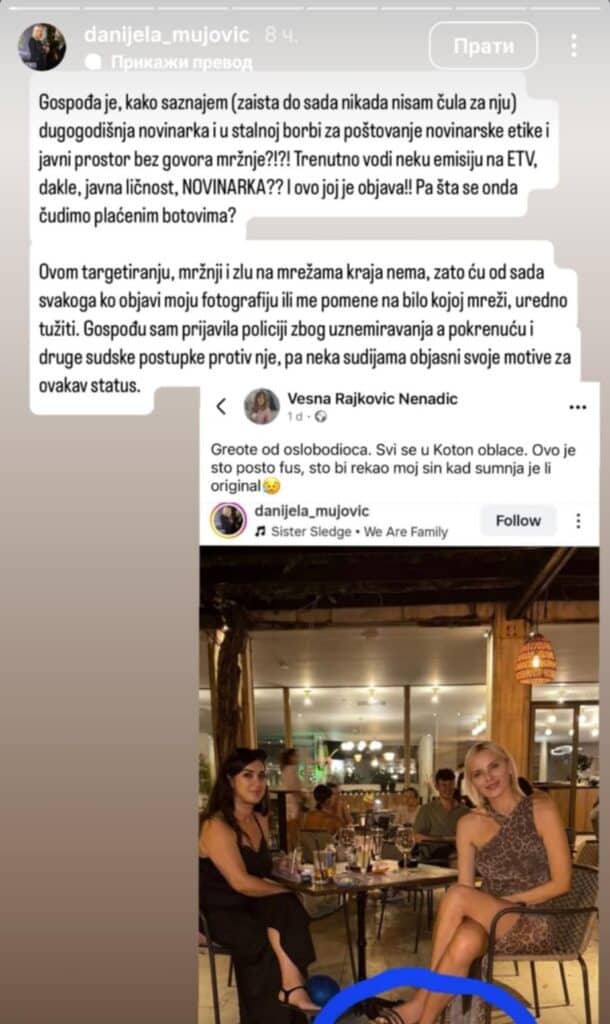Viewport: 610px width, 1024px height.
Task: Click the Прати follow button
Action: pyautogui.click(x=483, y=46)
